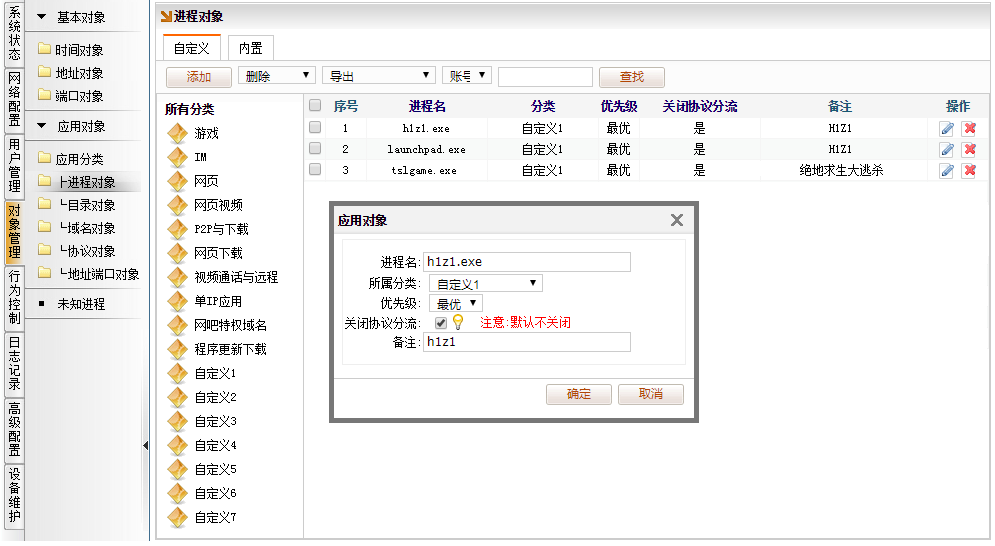Open the 优先级 dropdown in dialog
This screenshot has width=995, height=546.
pyautogui.click(x=457, y=303)
